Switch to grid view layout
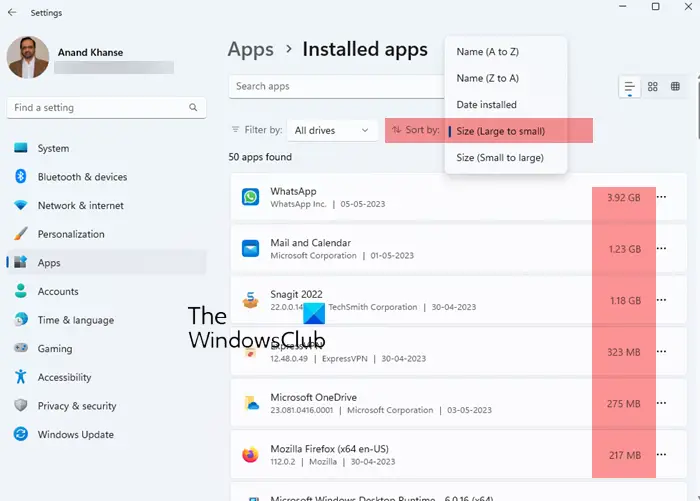This screenshot has width=700, height=501. tap(653, 87)
